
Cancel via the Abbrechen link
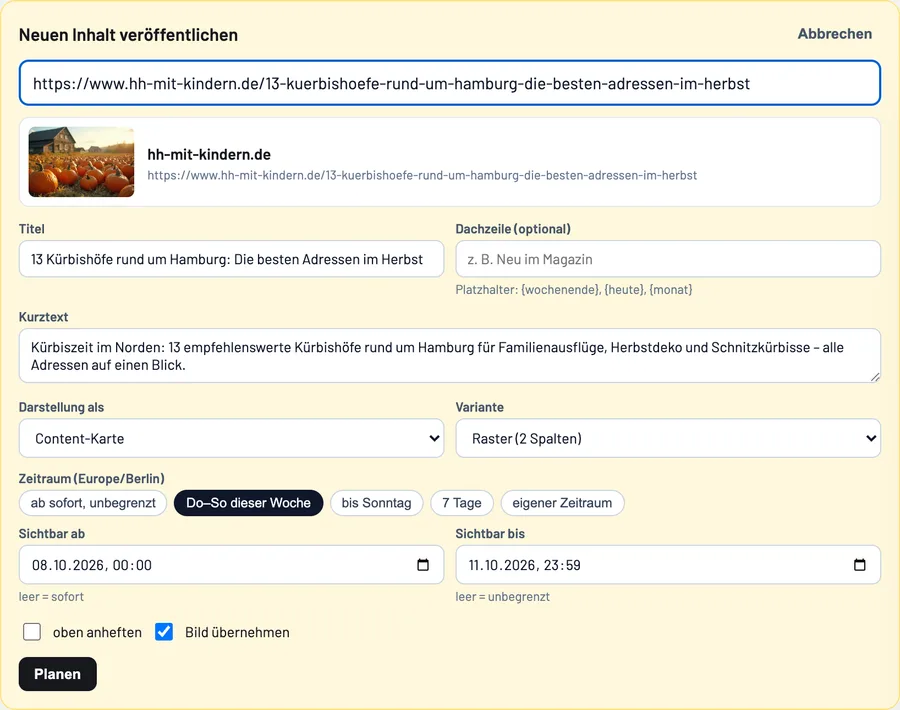pos(835,34)
